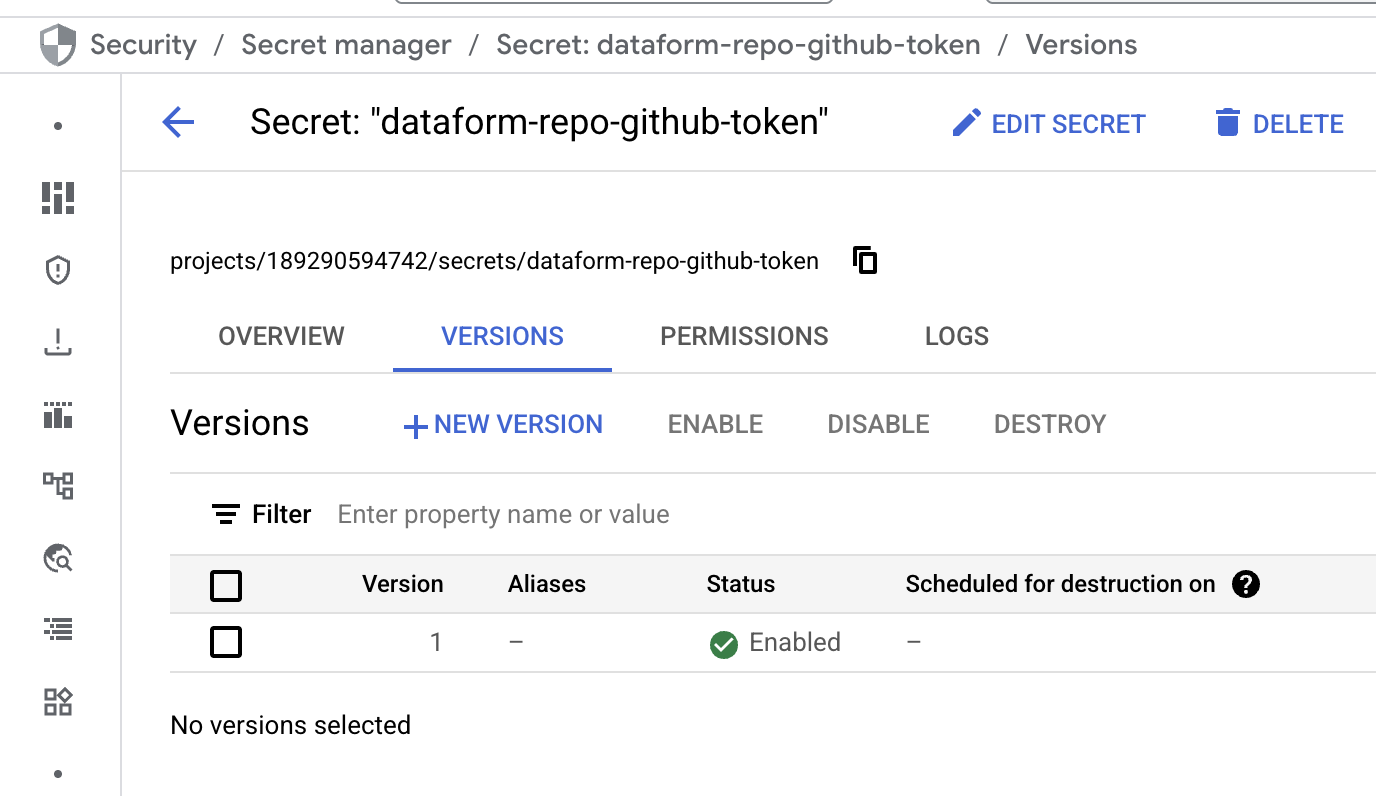Copy the secret resource path
Image resolution: width=1376 pixels, height=796 pixels.
coord(865,260)
